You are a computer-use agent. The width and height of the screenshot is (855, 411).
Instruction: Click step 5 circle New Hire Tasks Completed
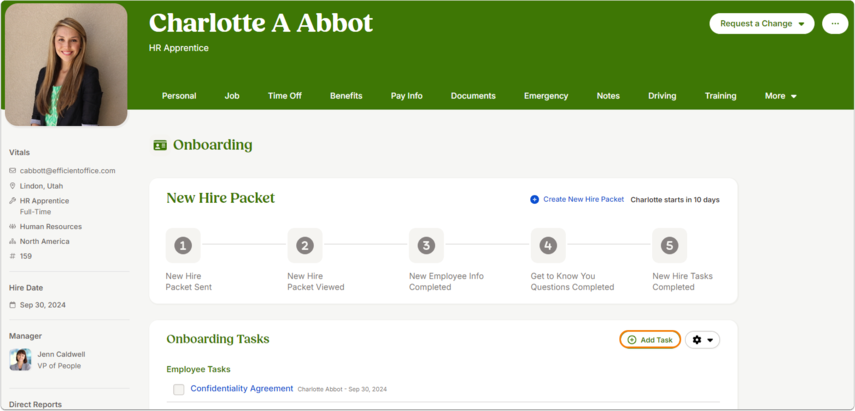(670, 246)
